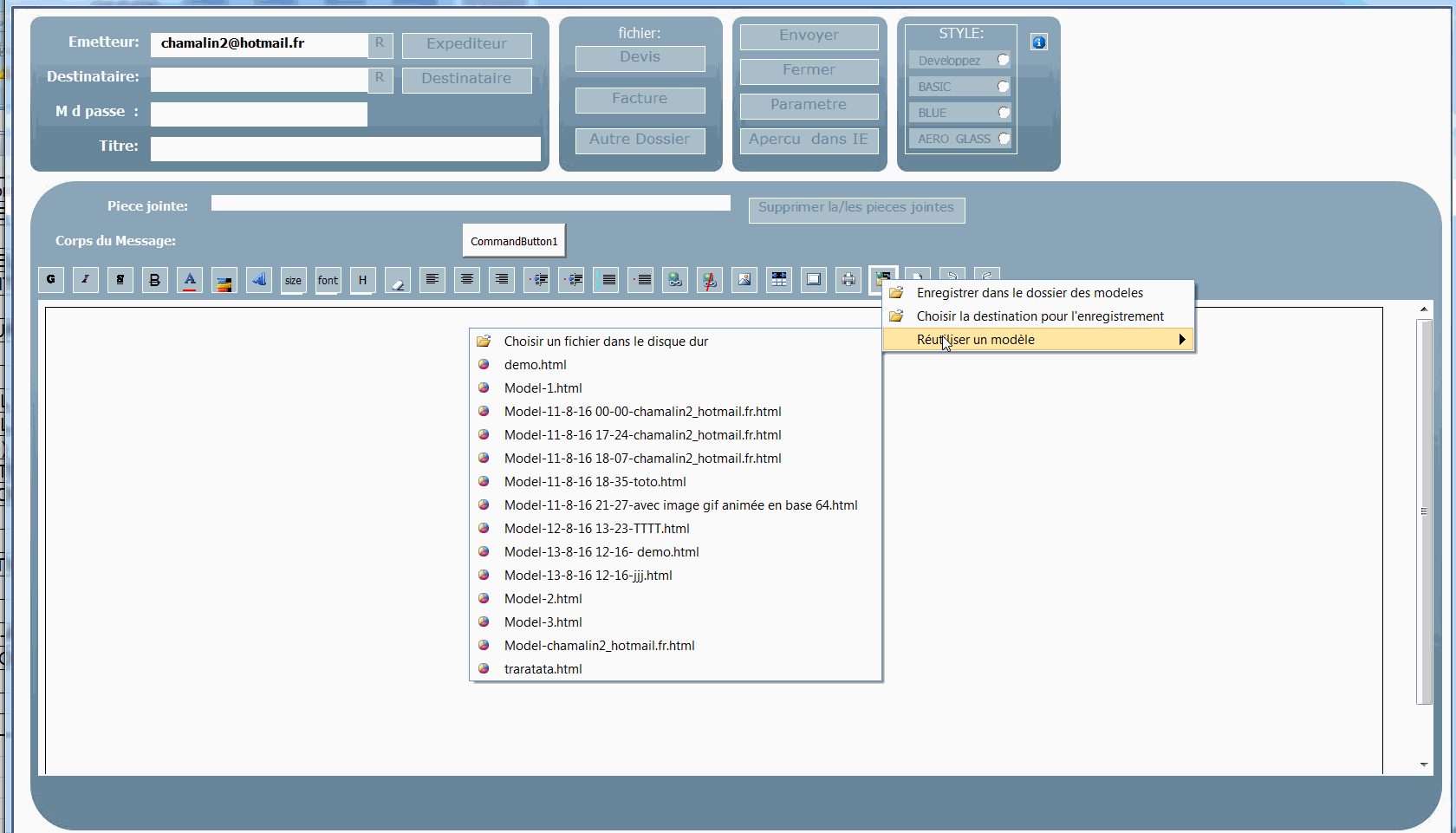The width and height of the screenshot is (1456, 833).
Task: Choose Choisir la destination pour l'enregistrement
Action: (1038, 316)
